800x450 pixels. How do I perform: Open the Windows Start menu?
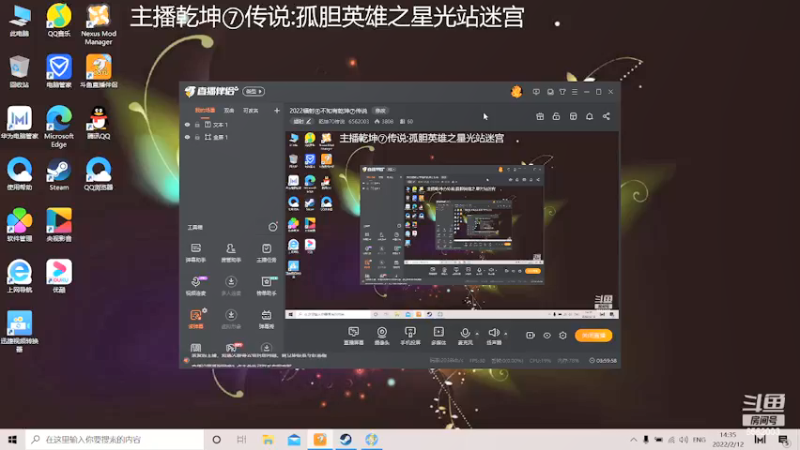pyautogui.click(x=13, y=439)
